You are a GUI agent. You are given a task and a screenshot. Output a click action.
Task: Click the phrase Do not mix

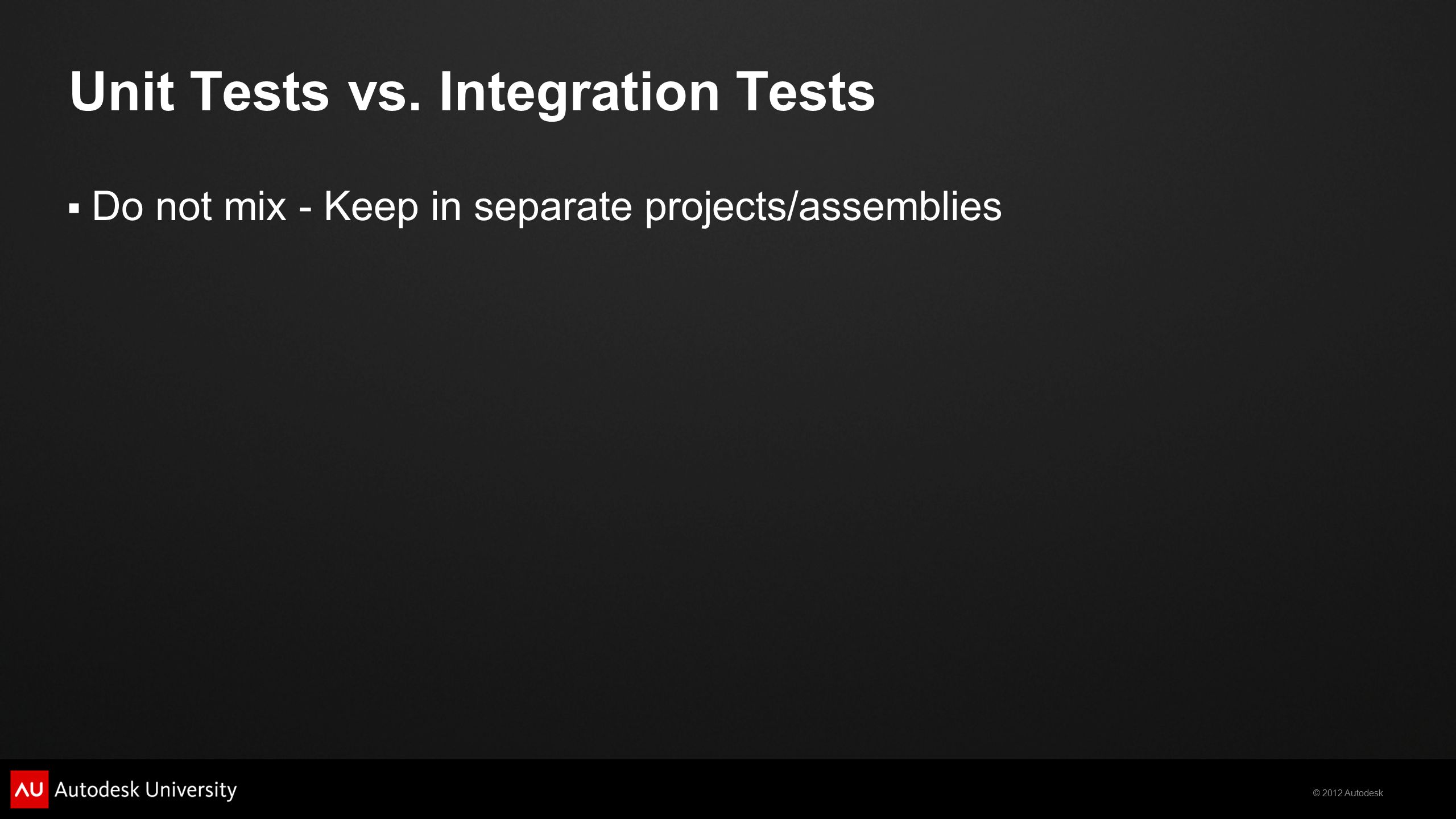pos(189,206)
